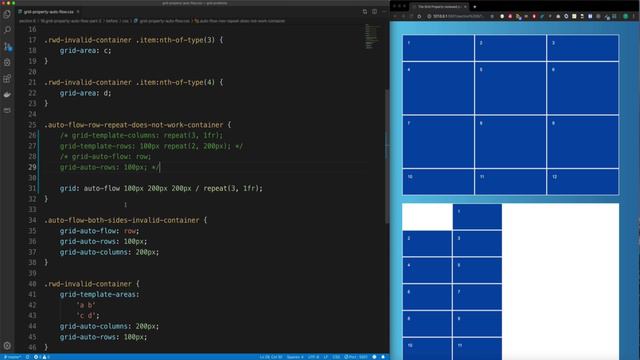Open the editor More Actions ellipsis menu

[x=384, y=11]
